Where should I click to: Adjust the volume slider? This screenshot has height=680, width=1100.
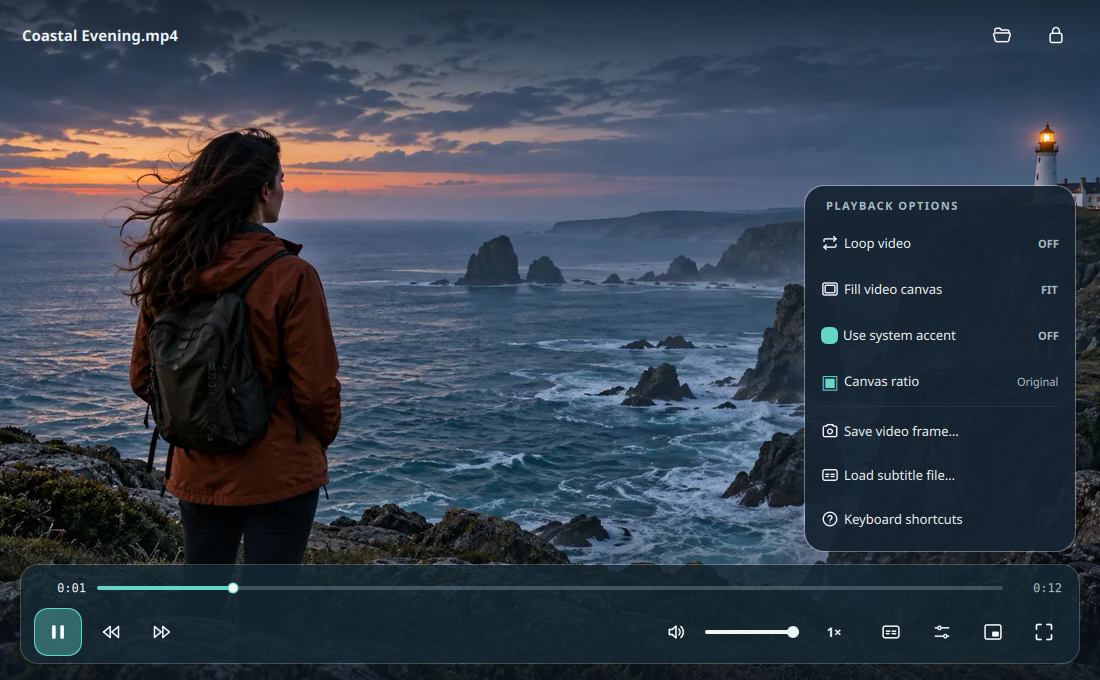click(752, 632)
